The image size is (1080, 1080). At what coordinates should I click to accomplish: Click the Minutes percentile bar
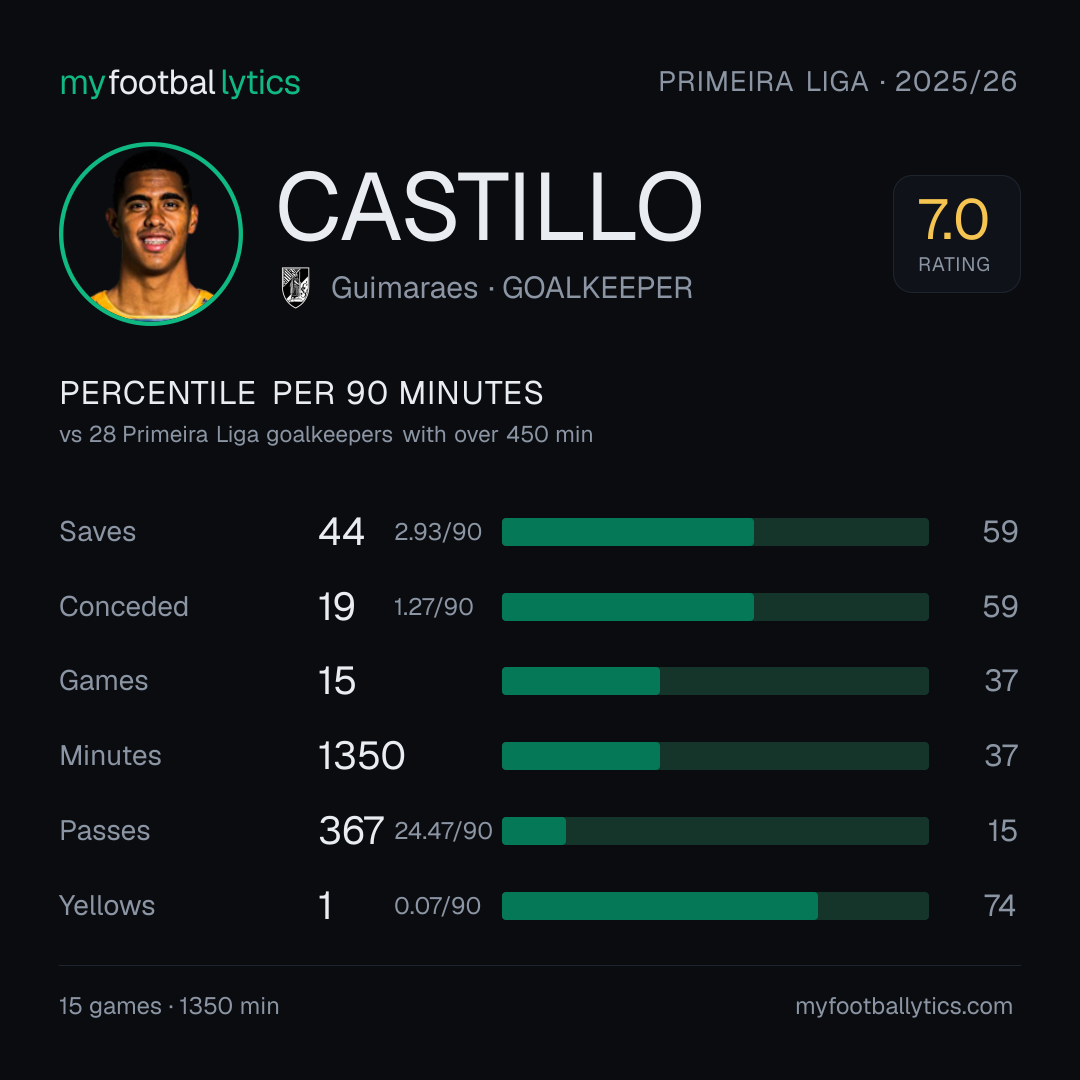pyautogui.click(x=715, y=756)
